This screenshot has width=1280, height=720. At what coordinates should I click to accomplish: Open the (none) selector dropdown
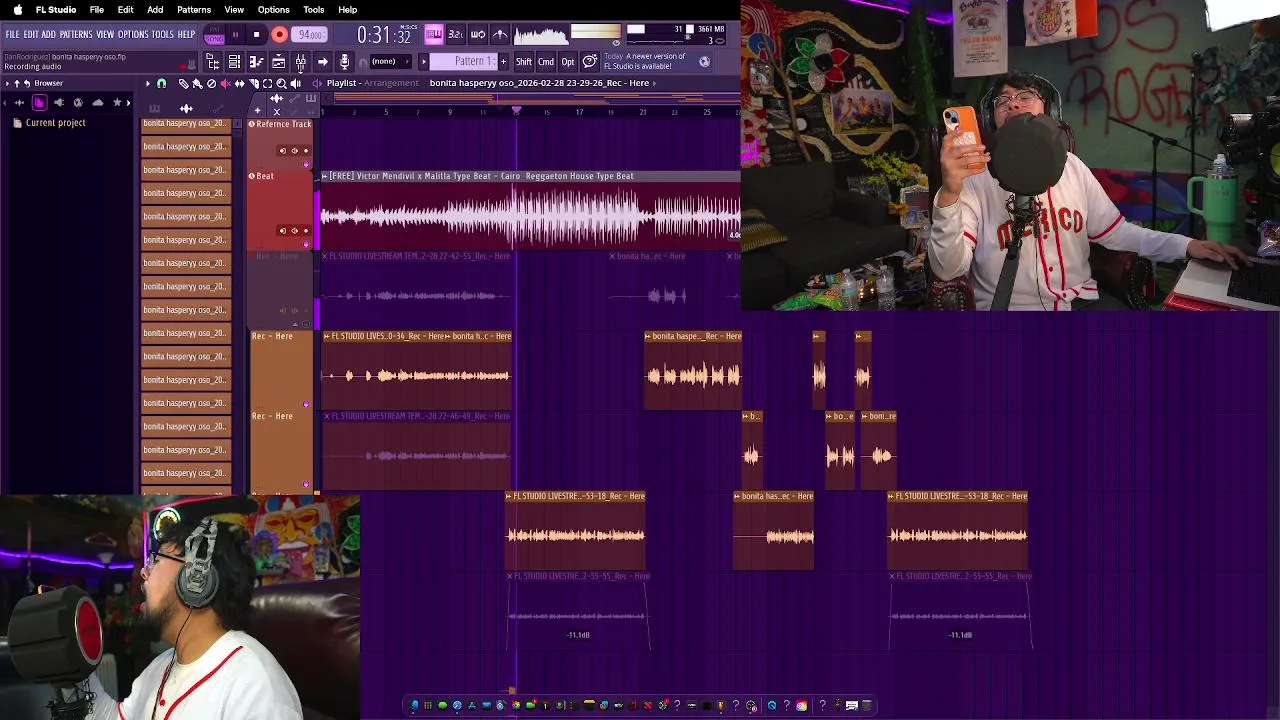[390, 61]
